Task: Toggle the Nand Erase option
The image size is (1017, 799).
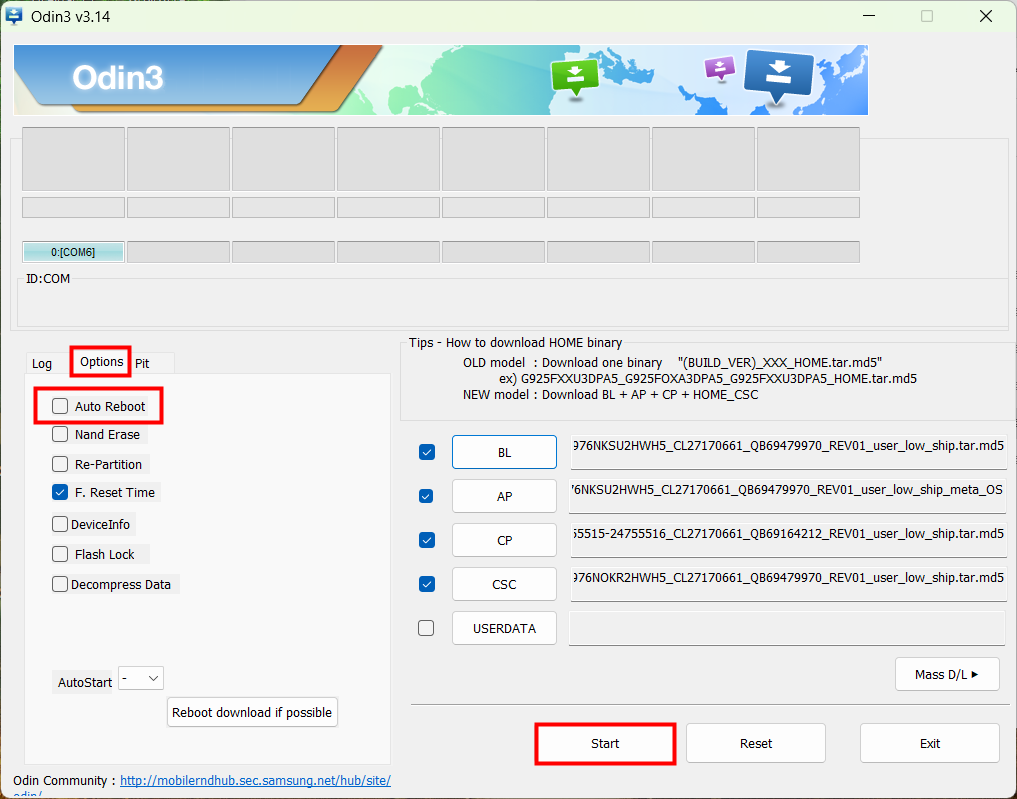Action: 60,434
